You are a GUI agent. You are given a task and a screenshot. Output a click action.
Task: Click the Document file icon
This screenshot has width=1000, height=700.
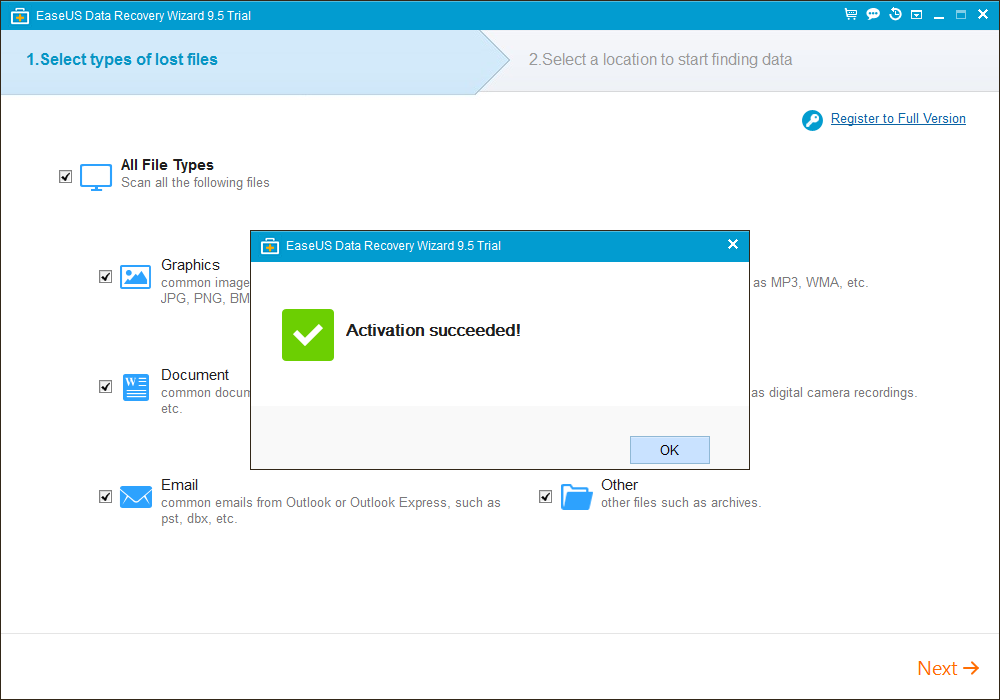(x=136, y=387)
